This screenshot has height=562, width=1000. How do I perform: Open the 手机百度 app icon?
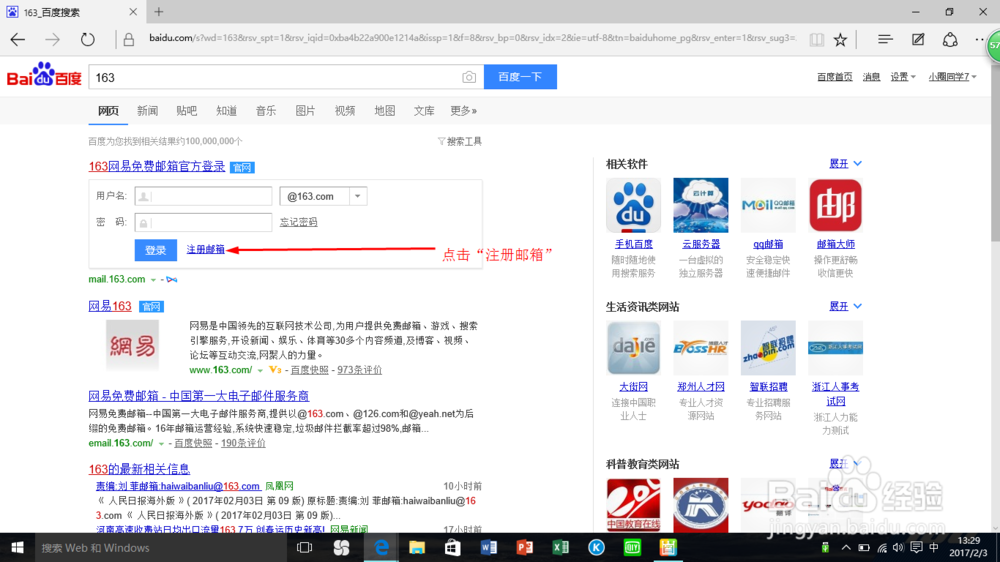[633, 205]
